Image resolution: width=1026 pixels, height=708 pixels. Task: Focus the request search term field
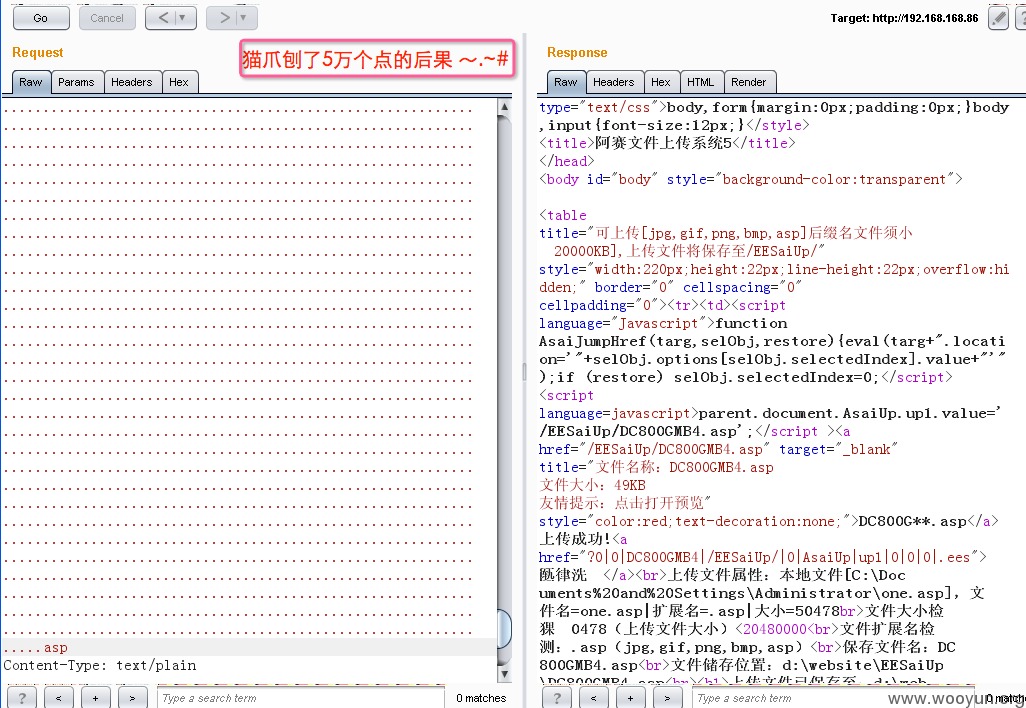[x=301, y=698]
